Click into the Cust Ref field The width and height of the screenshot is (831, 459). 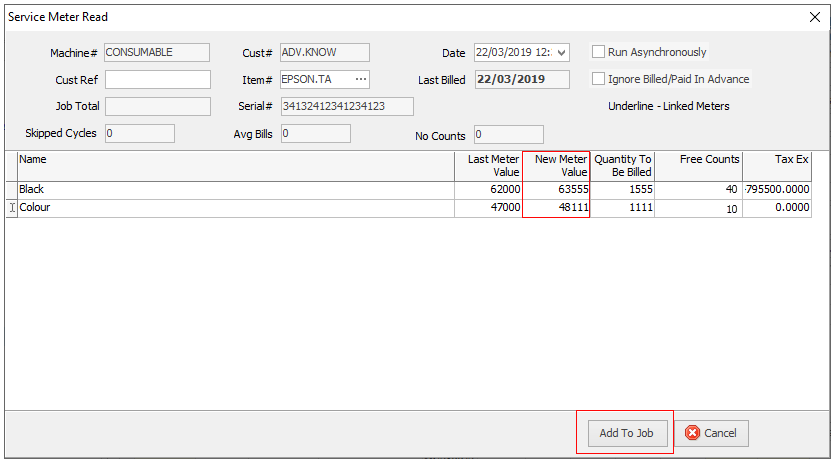158,79
